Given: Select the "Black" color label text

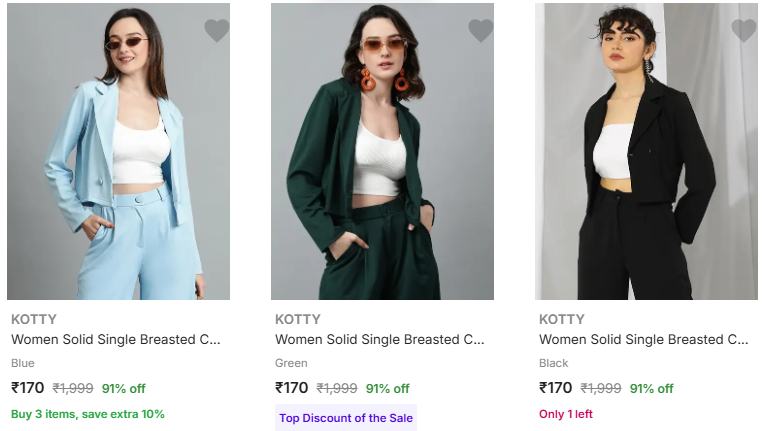Looking at the screenshot, I should click(x=553, y=363).
